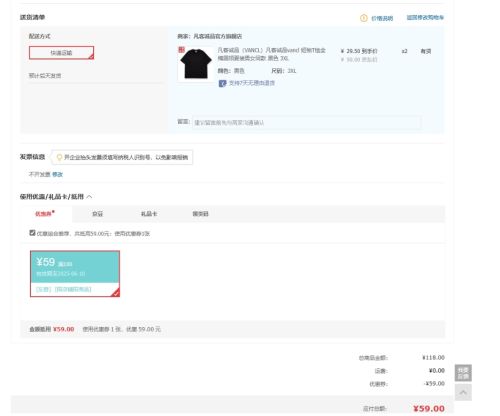This screenshot has width=500, height=416.
Task: Click 返回修改购物车 link
Action: (x=425, y=17)
